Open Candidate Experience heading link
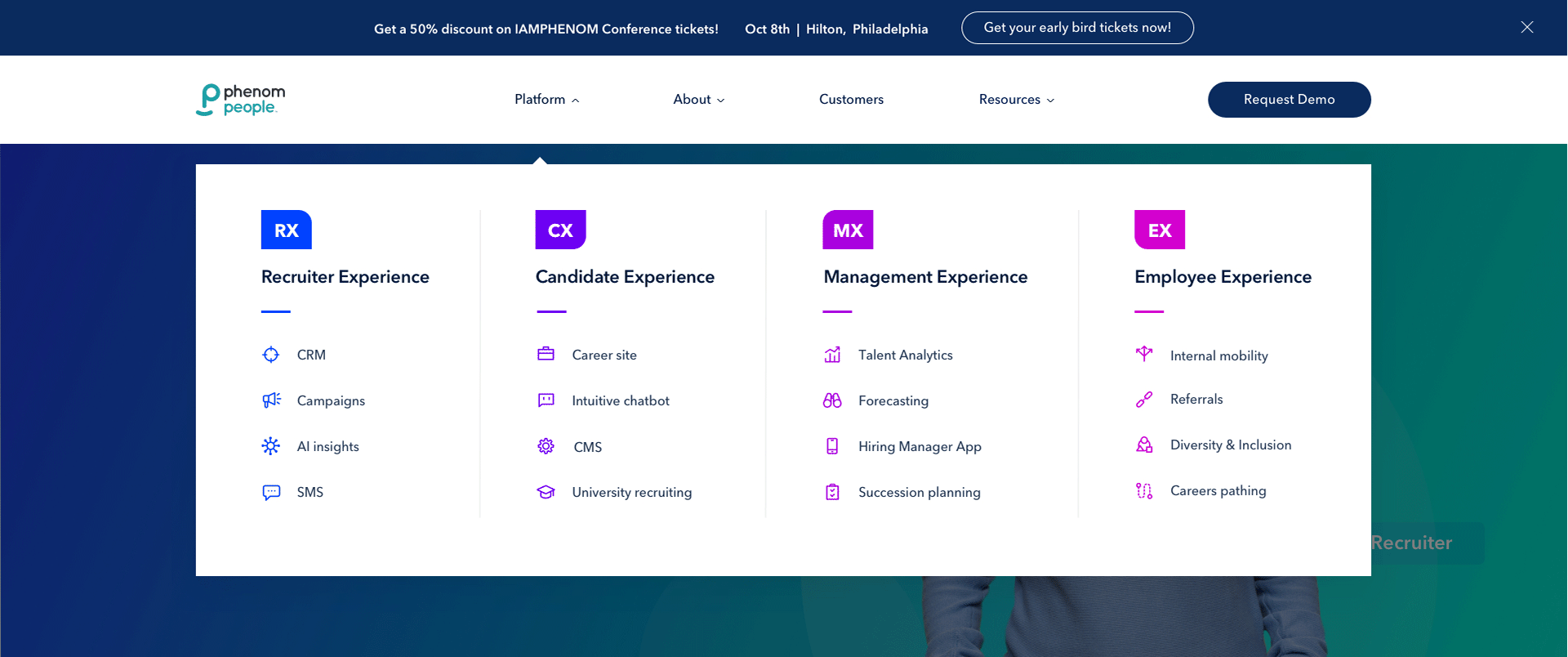1568x657 pixels. [625, 277]
